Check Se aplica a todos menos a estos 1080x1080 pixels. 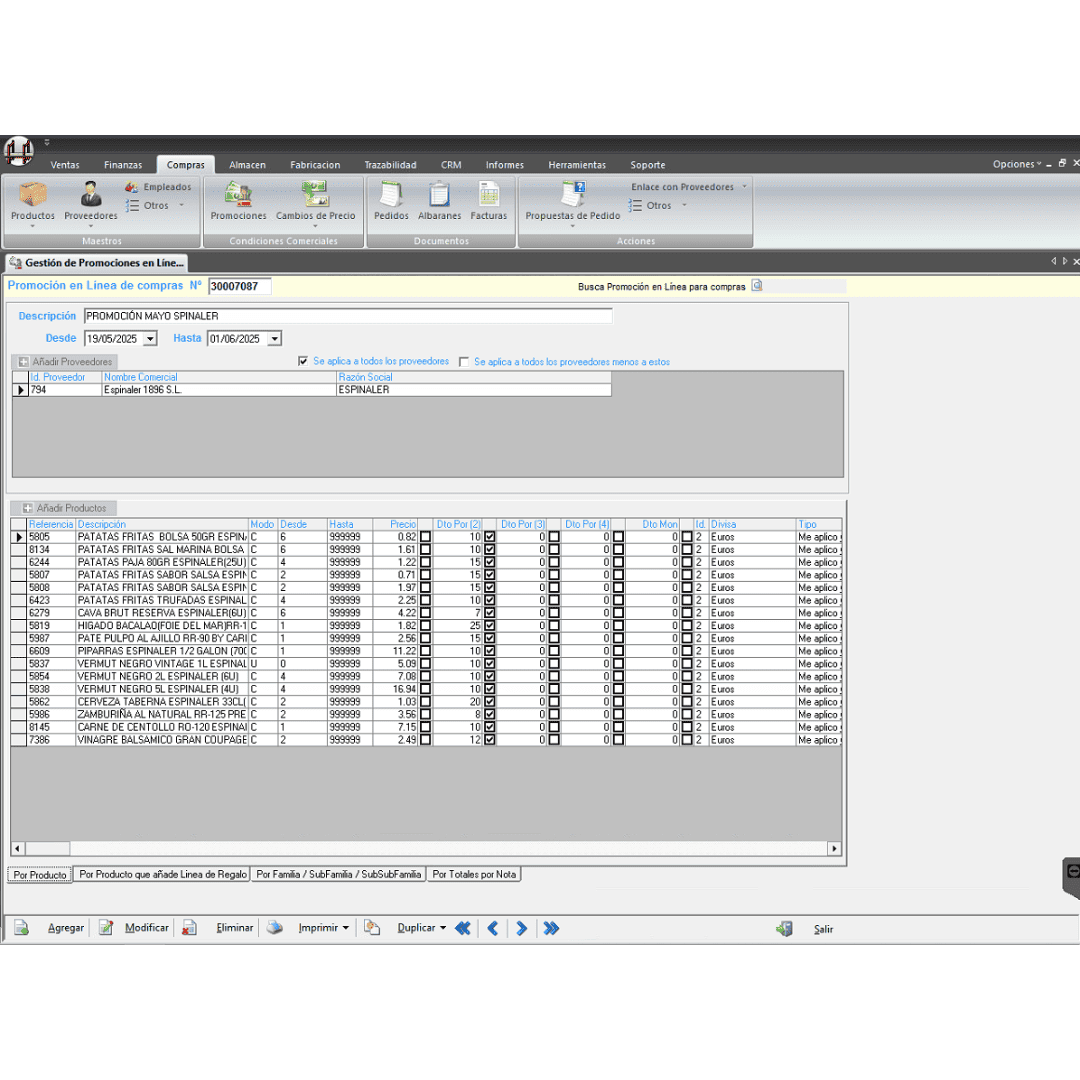tap(464, 362)
